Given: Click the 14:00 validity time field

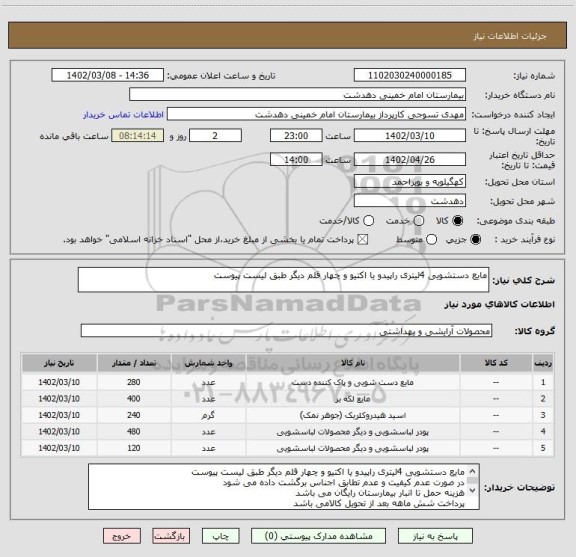Looking at the screenshot, I should 296,159.
